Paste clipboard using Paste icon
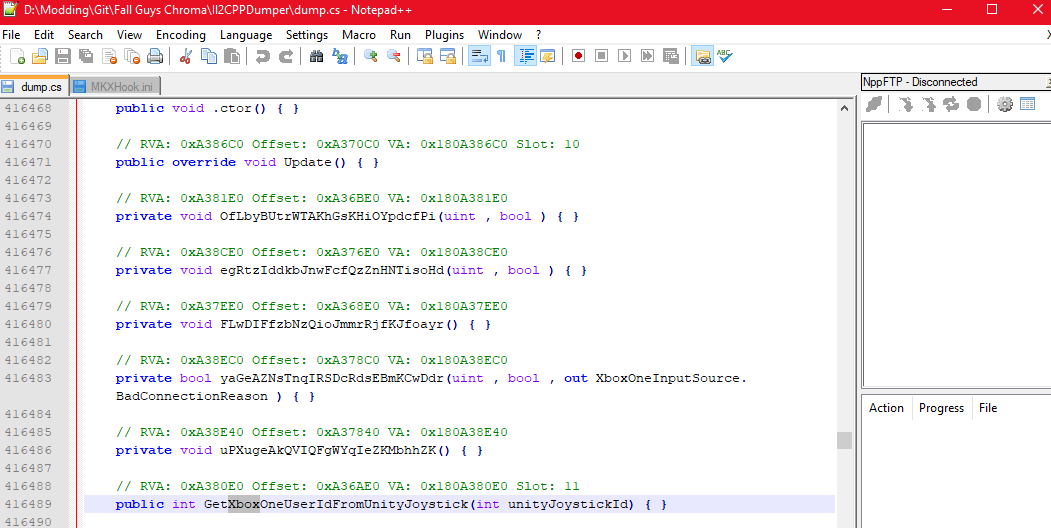 coord(232,57)
